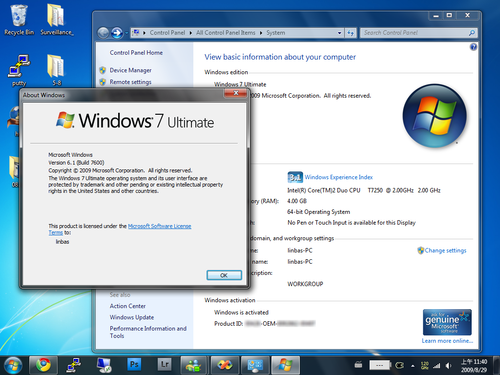The width and height of the screenshot is (500, 375).
Task: Click the 'Windows is activated' text
Action: coord(241,312)
